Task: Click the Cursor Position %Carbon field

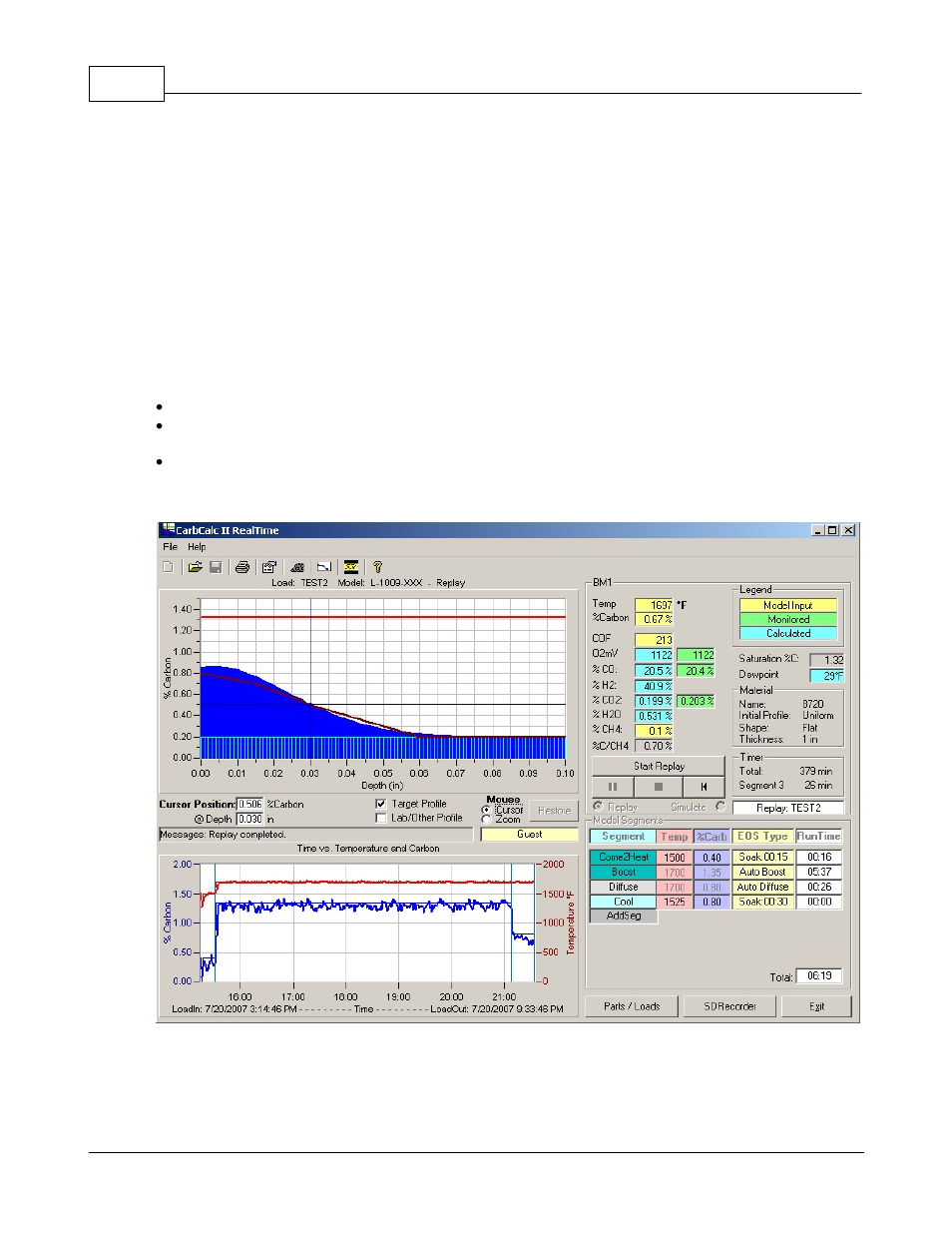Action: [x=250, y=804]
